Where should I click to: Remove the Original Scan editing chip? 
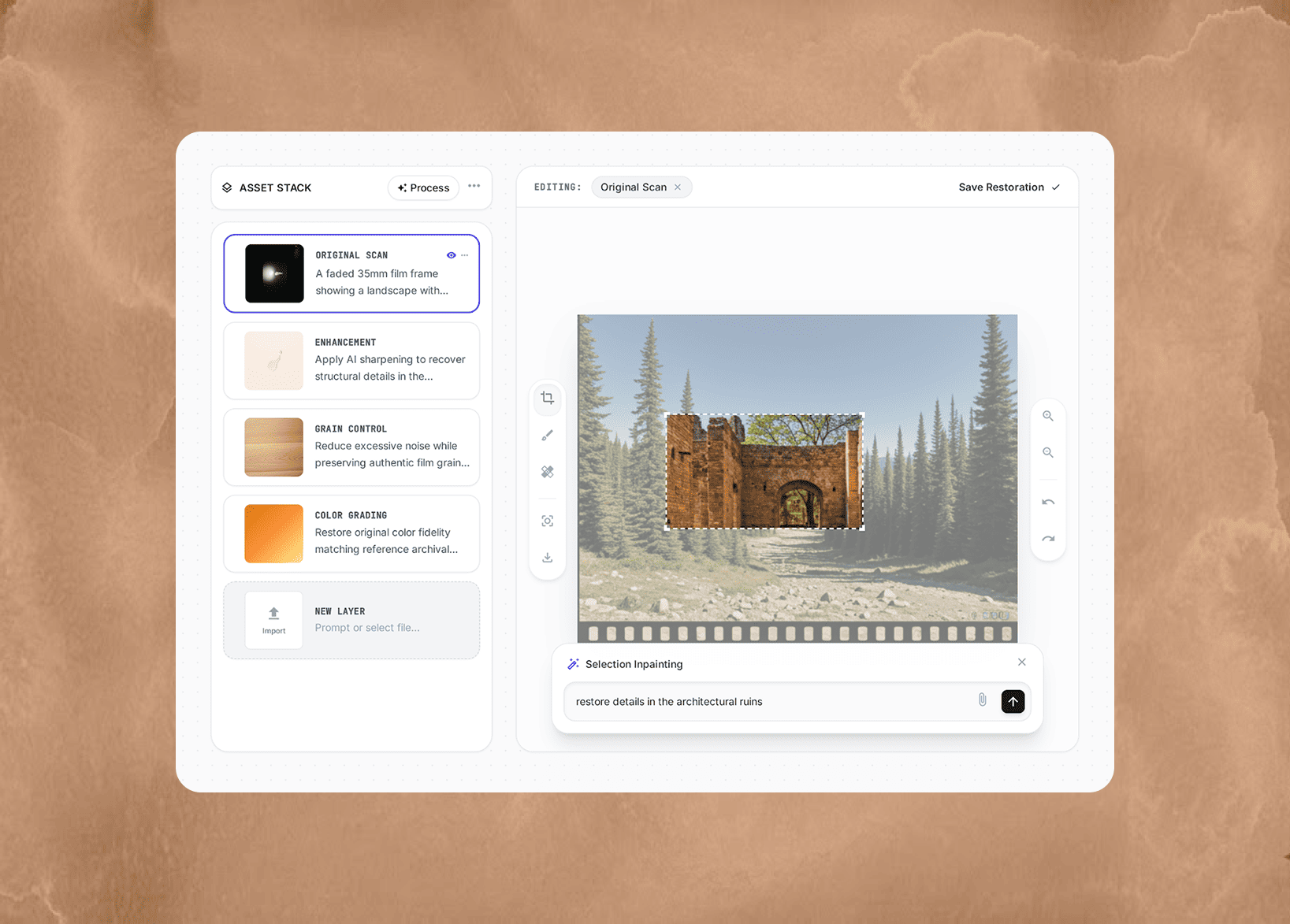[x=678, y=187]
